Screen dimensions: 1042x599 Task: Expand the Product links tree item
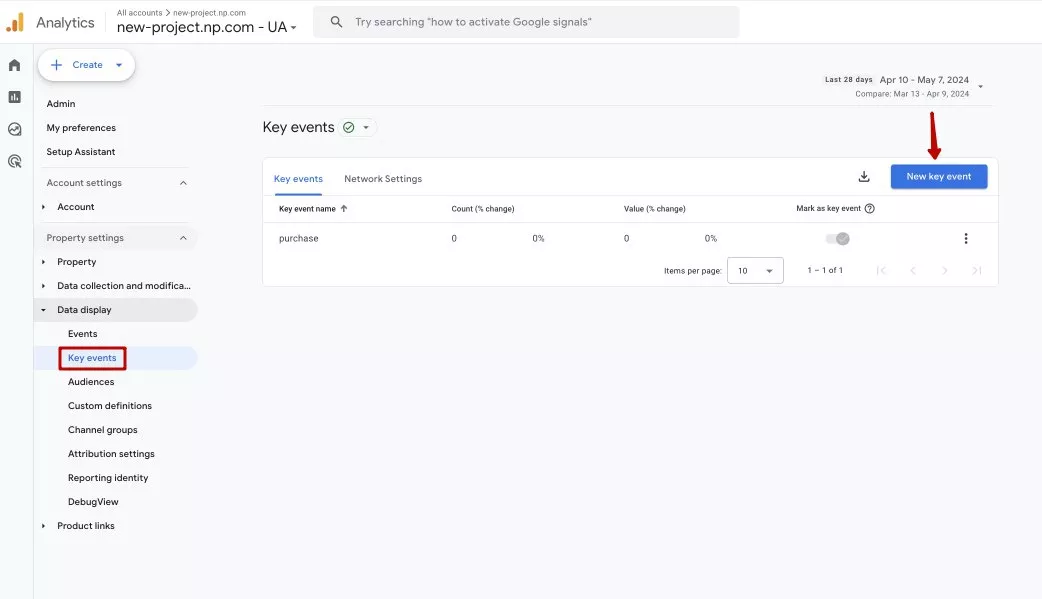43,526
